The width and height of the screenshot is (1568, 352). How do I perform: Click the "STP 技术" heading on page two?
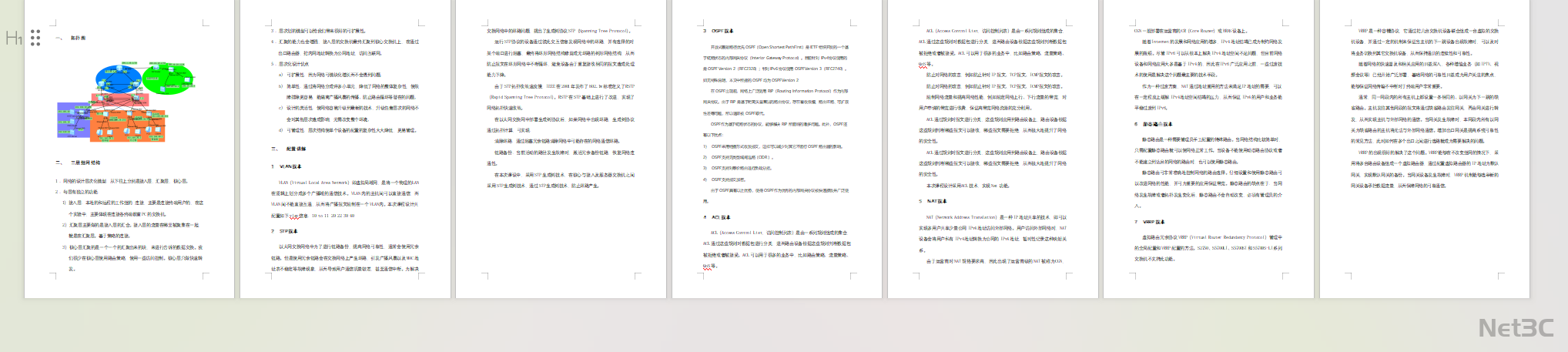coord(289,231)
